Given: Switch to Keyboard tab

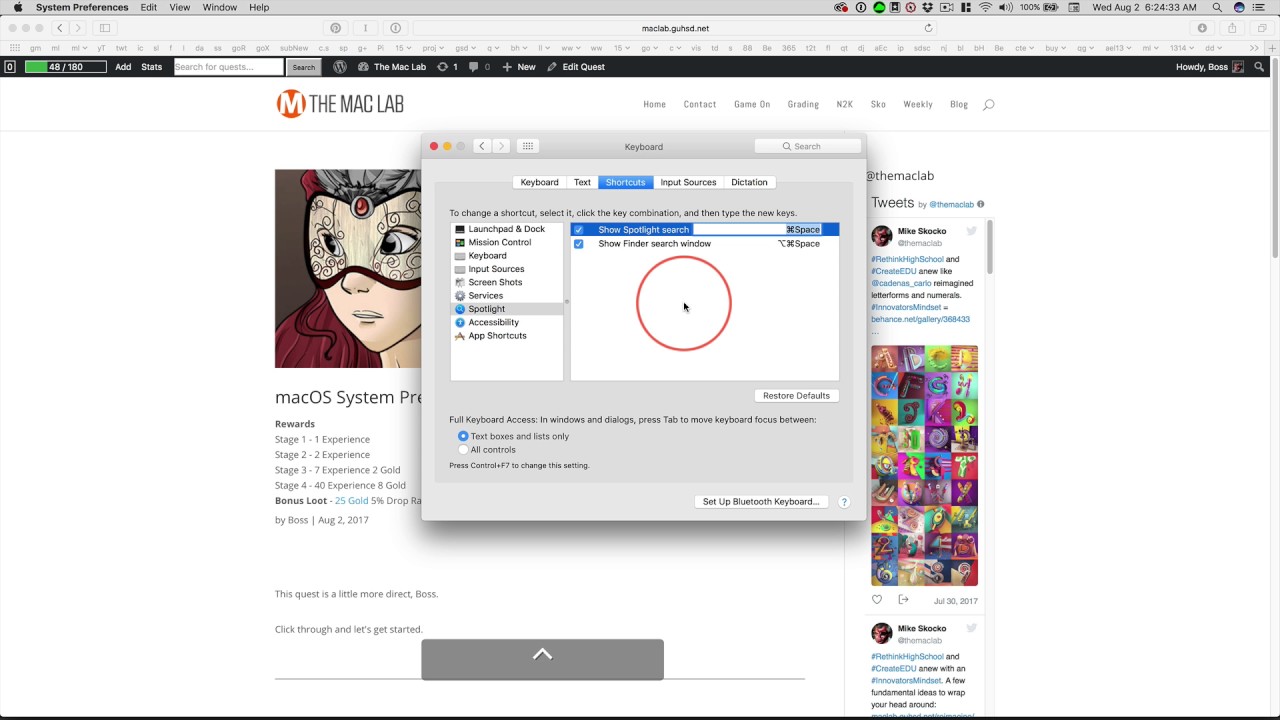Looking at the screenshot, I should 539,182.
